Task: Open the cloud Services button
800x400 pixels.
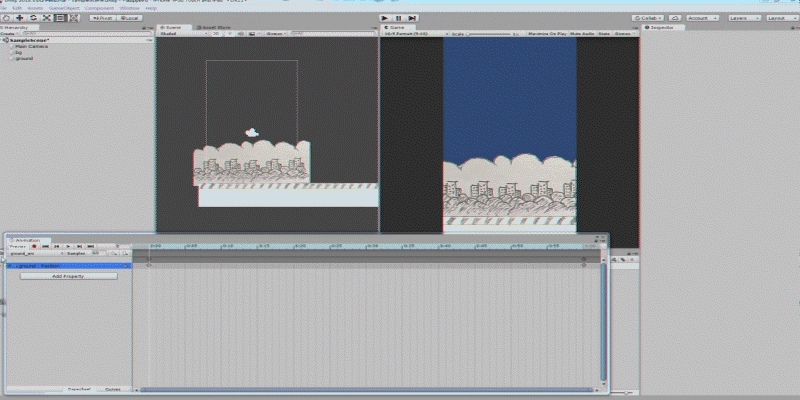Action: (x=675, y=18)
